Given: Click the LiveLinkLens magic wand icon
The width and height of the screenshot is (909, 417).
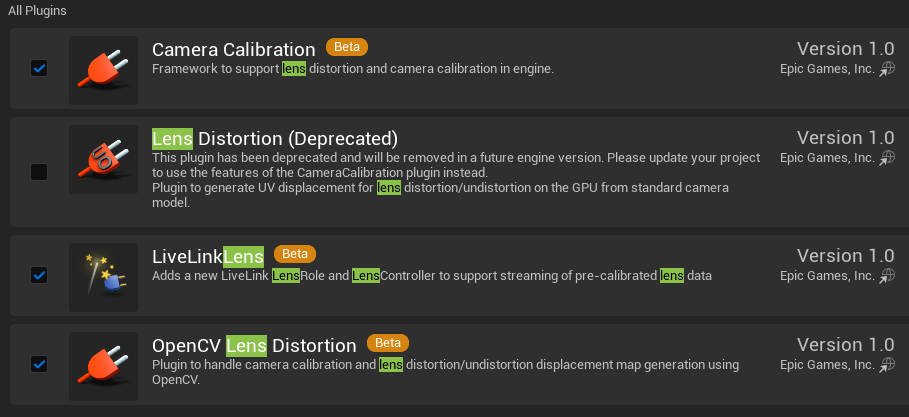Looking at the screenshot, I should tap(103, 277).
